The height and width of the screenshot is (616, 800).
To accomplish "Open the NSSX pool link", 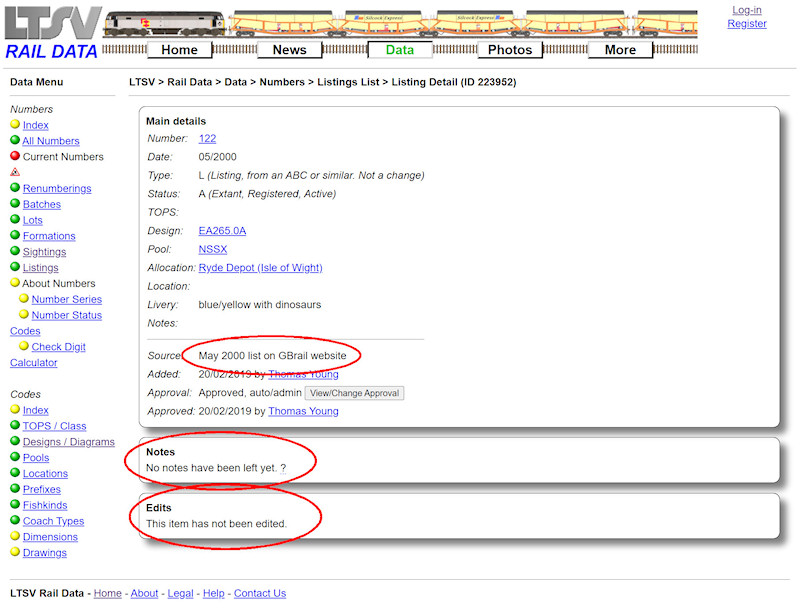I will pos(213,249).
